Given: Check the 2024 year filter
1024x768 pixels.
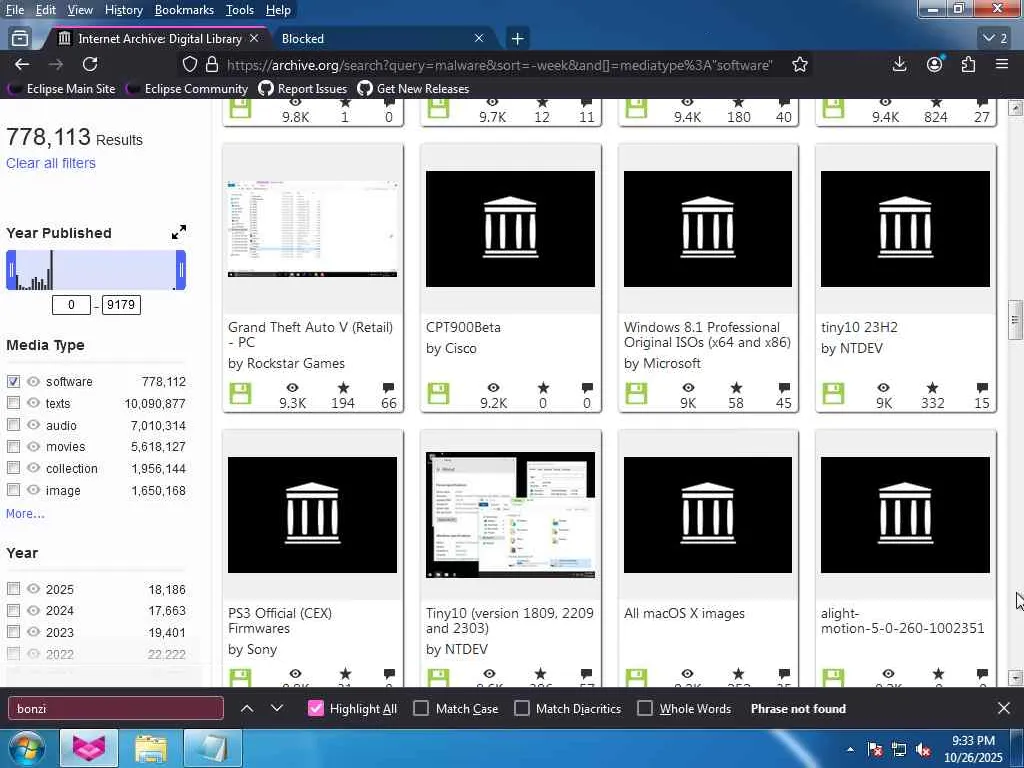Looking at the screenshot, I should click(x=13, y=610).
